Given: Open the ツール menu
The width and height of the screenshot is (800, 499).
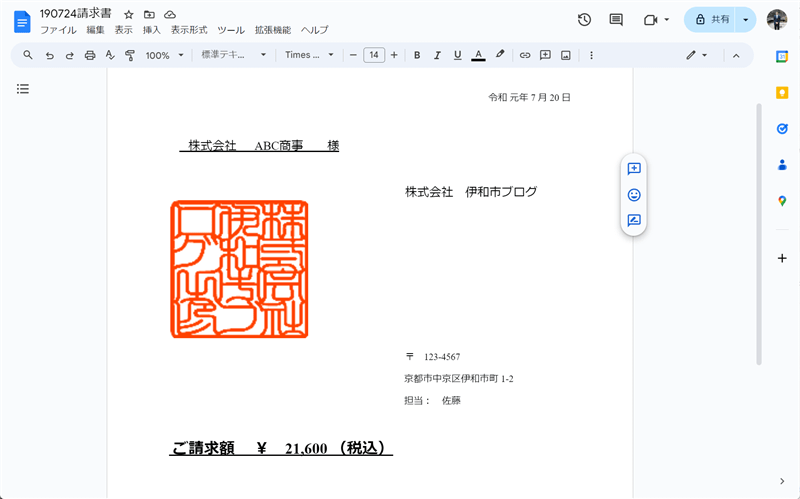Looking at the screenshot, I should [231, 30].
